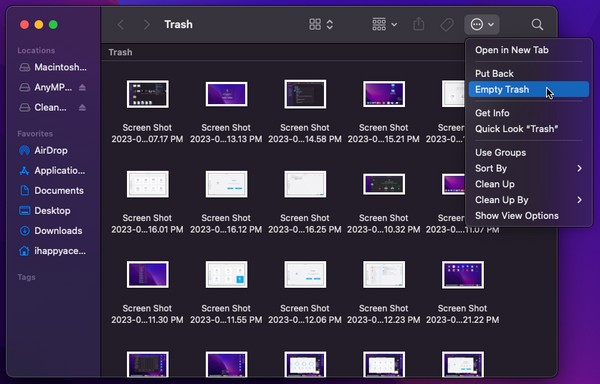Choose Empty Trash from the menu
600x384 pixels.
tap(528, 89)
